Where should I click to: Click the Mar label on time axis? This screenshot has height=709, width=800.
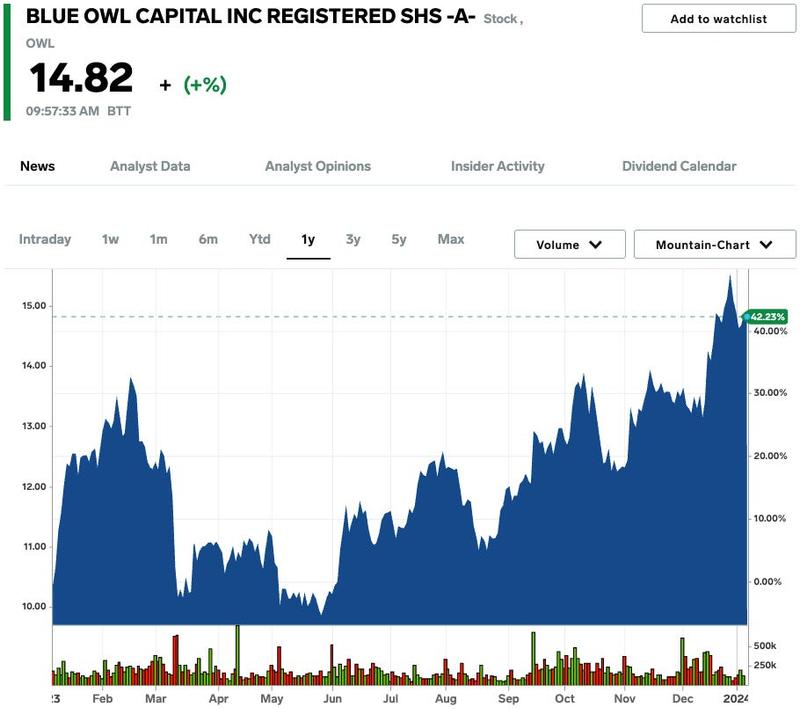[x=156, y=698]
